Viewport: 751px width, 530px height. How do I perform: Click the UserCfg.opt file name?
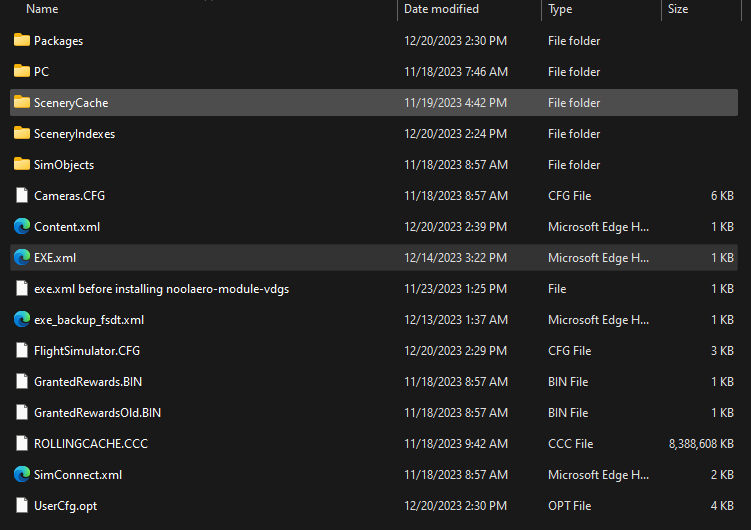coord(65,506)
